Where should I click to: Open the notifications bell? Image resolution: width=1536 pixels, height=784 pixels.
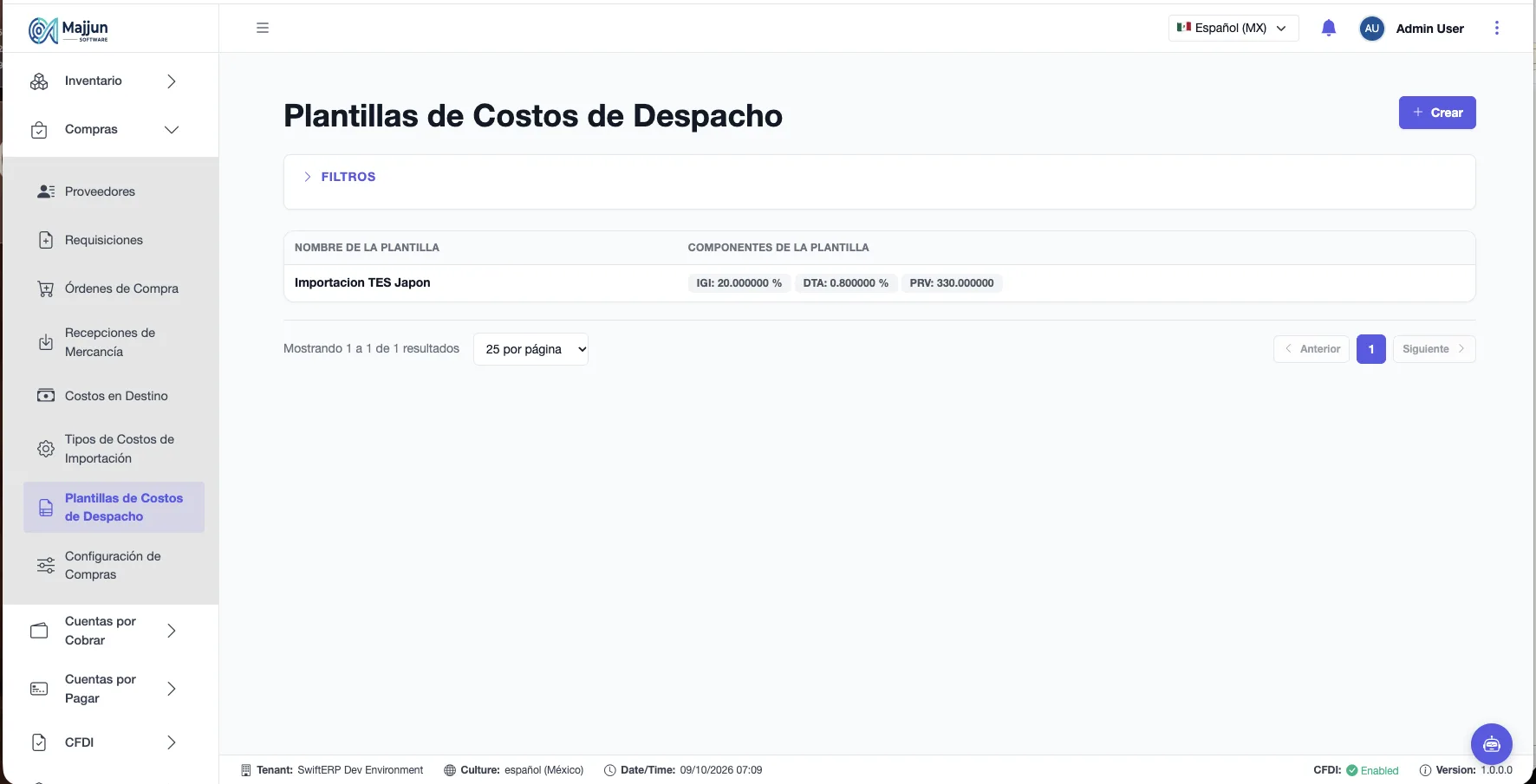point(1329,28)
